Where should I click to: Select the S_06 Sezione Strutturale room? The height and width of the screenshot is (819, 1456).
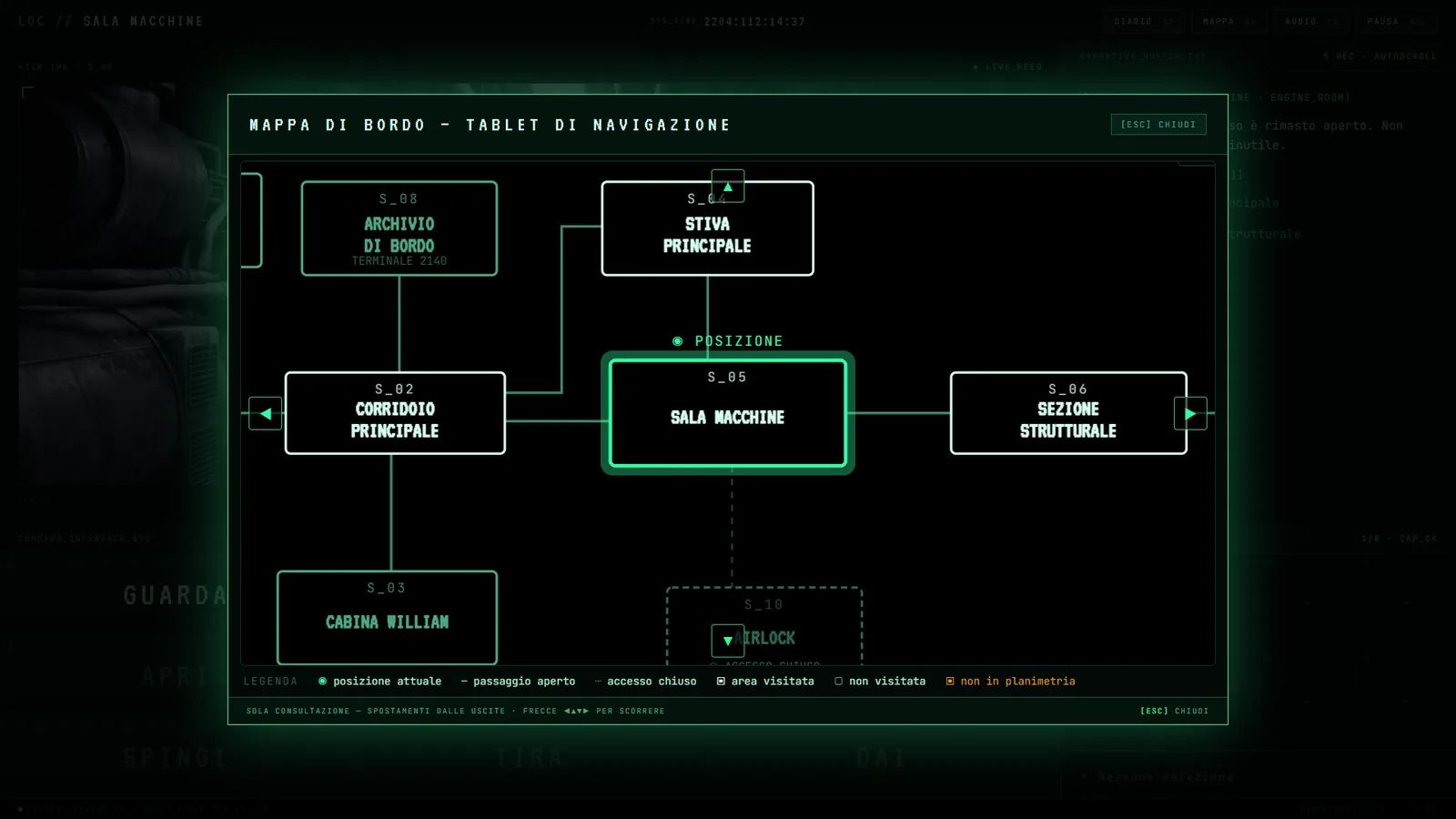coord(1068,413)
